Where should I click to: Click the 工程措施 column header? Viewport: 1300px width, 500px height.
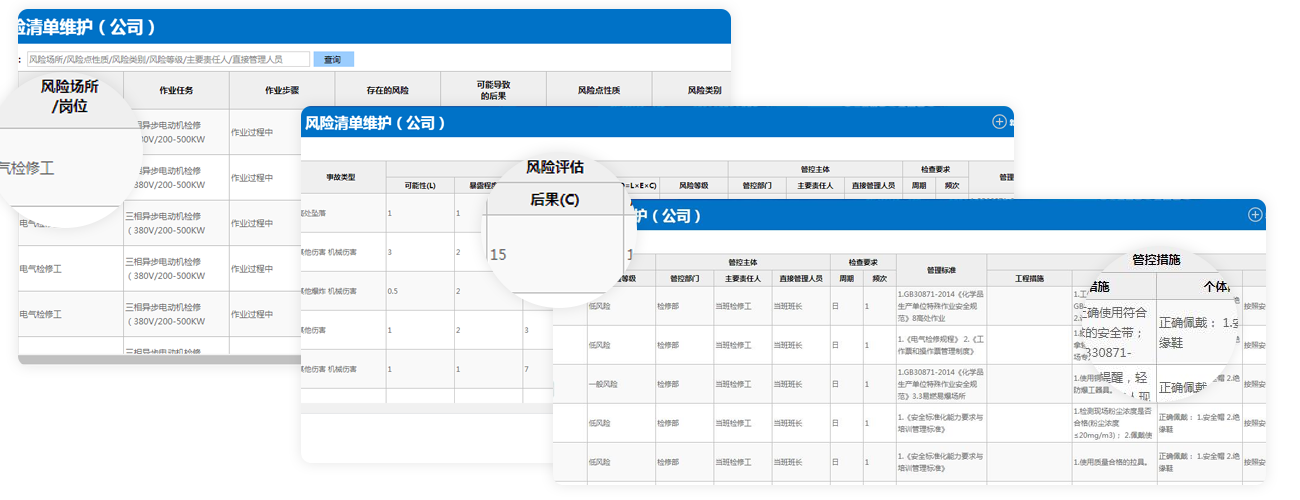coord(1029,278)
